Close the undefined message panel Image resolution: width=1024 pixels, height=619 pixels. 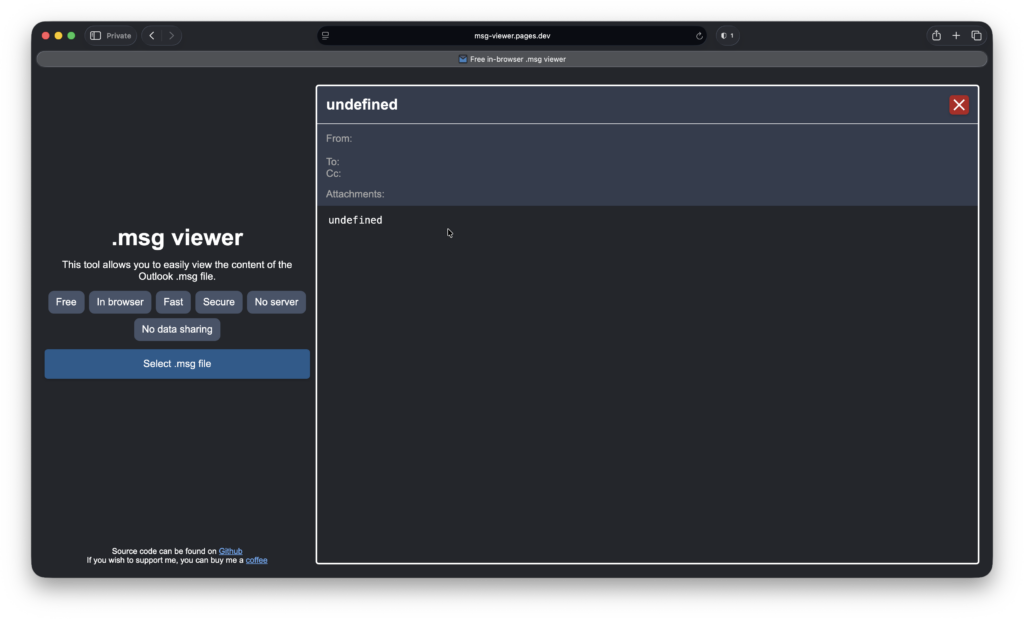point(958,105)
